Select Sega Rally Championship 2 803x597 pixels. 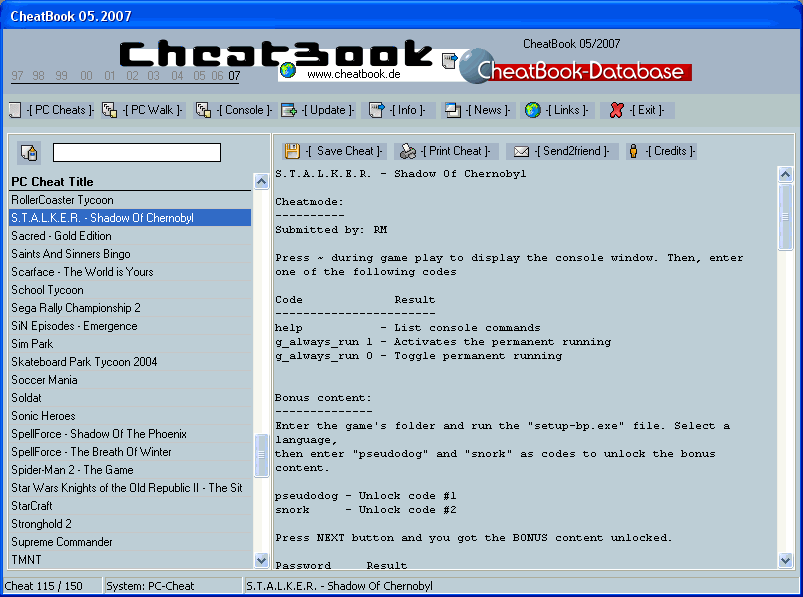point(130,308)
